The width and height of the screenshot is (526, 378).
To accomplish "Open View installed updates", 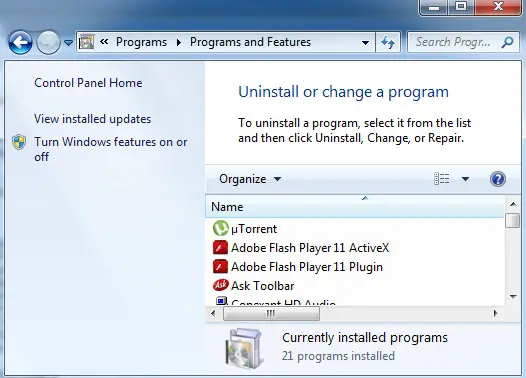I will point(93,119).
